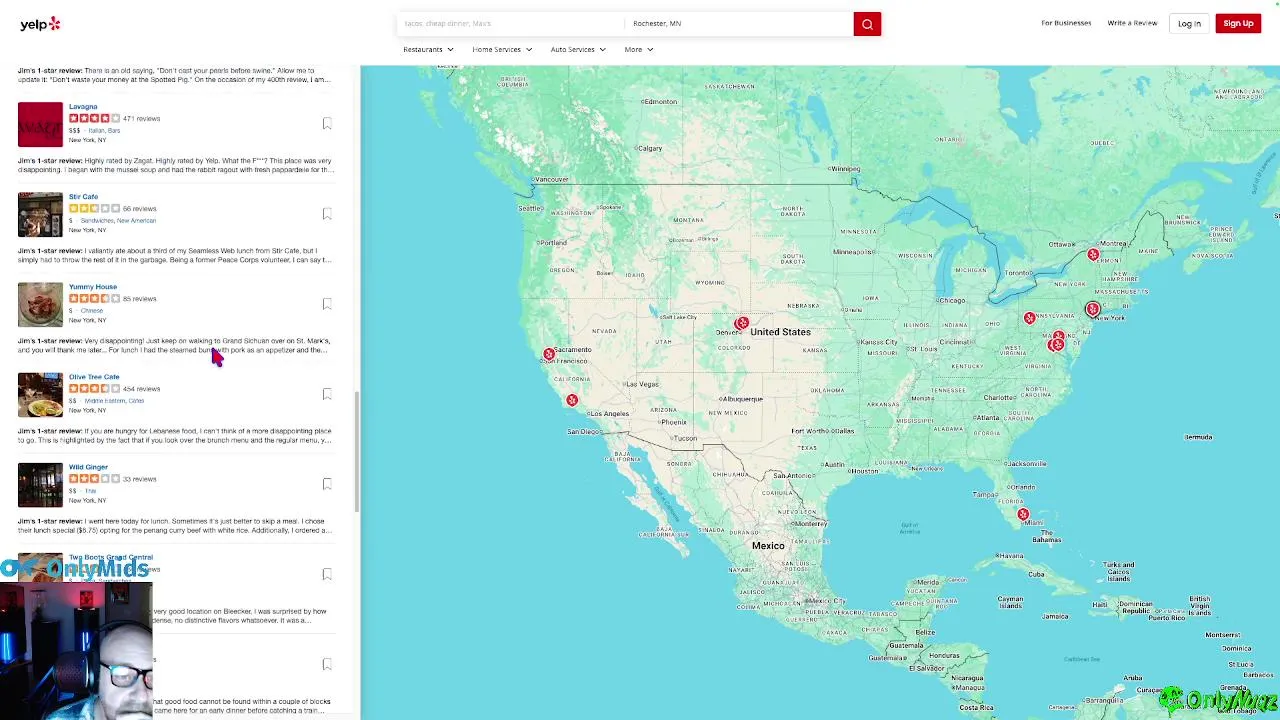Click the review snippet under Wild Ginger

point(175,525)
